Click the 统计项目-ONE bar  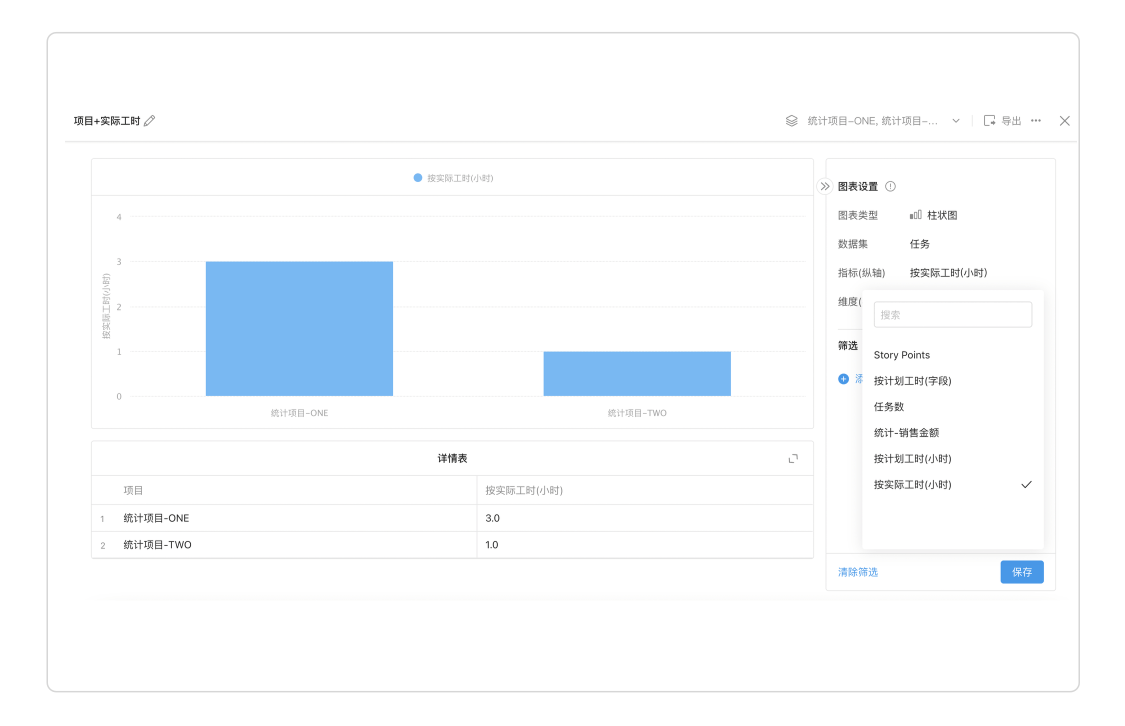[x=299, y=329]
